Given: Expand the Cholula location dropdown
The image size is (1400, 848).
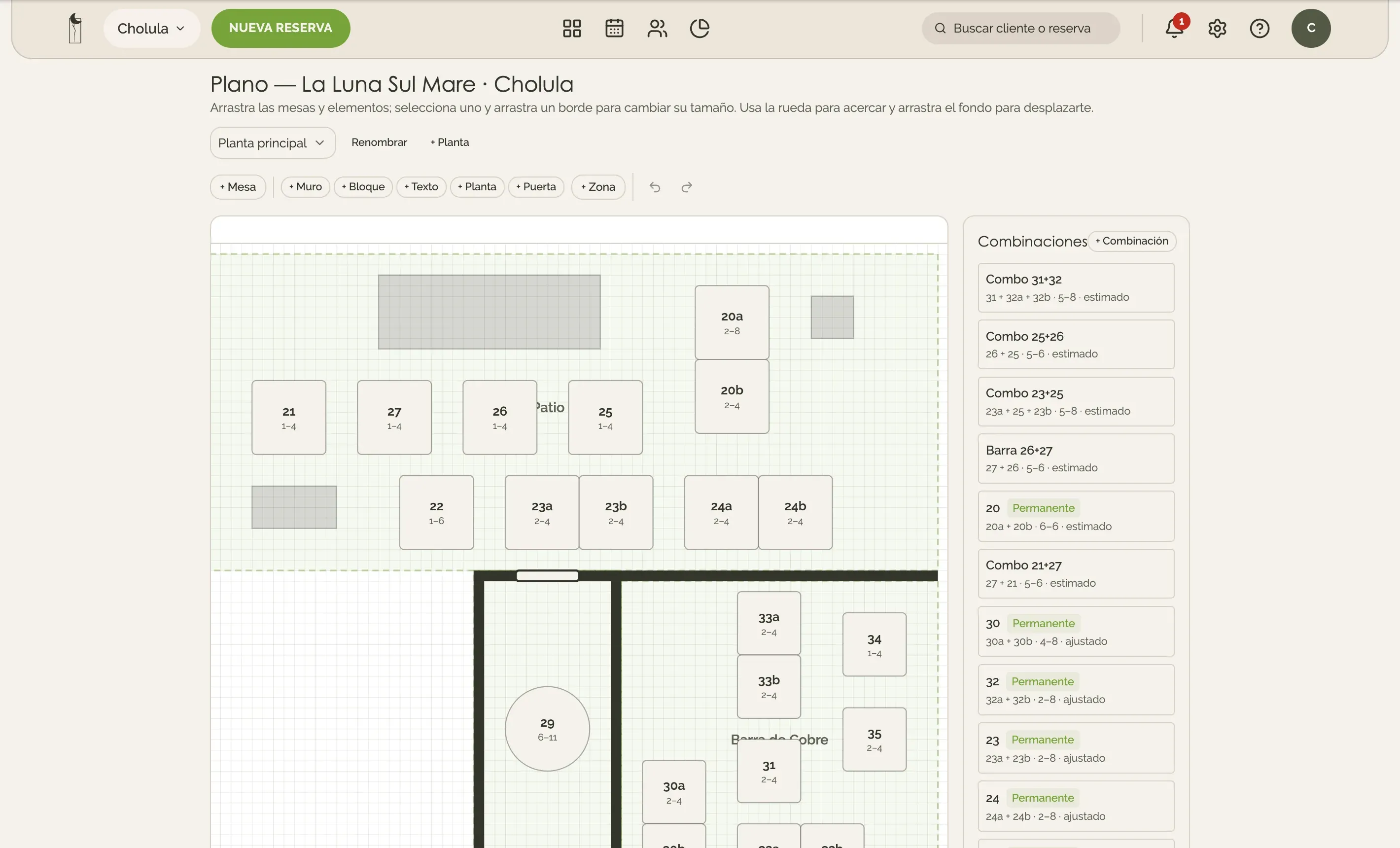Looking at the screenshot, I should pos(151,29).
